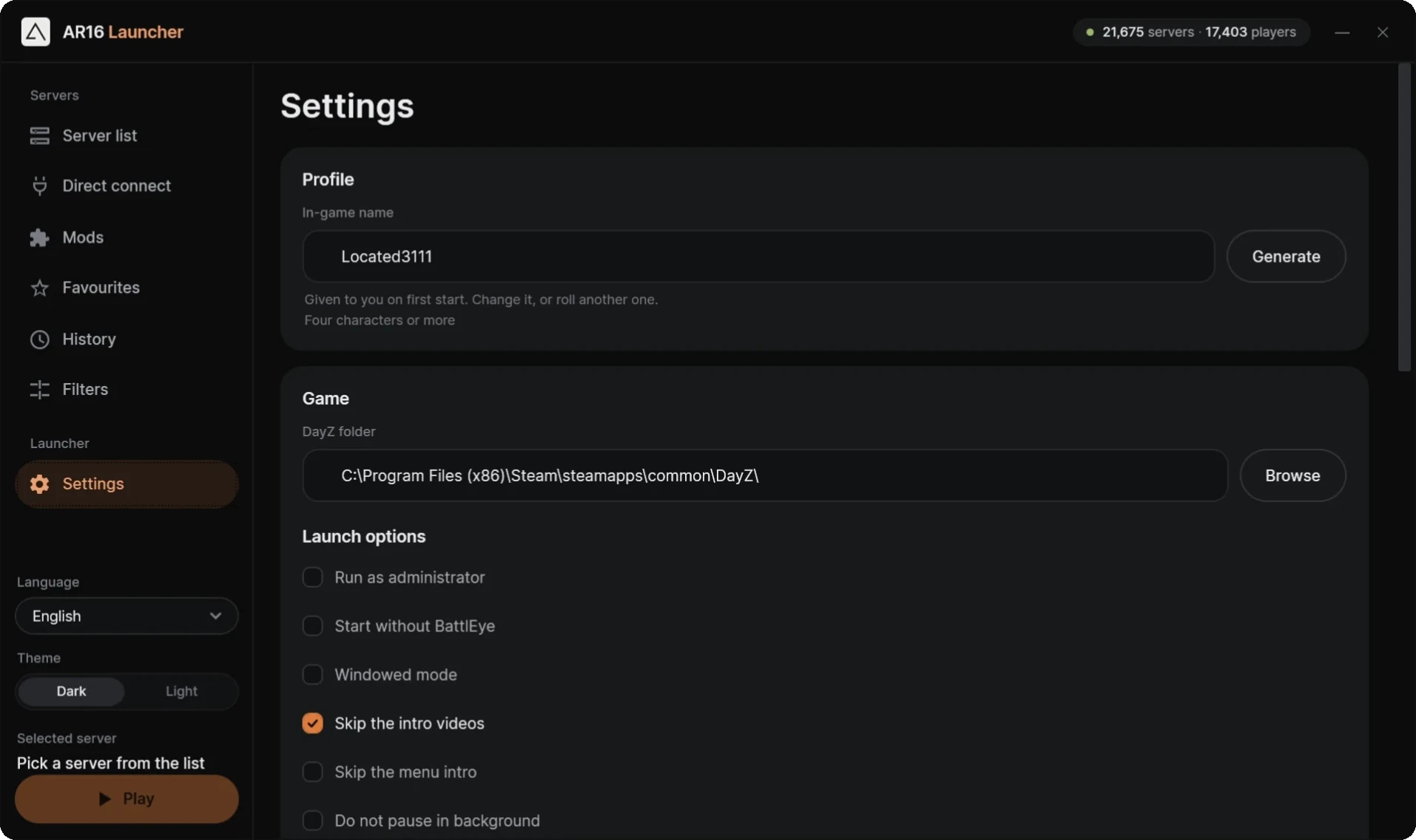Click the vertical scrollbar thumb

[x=1404, y=218]
